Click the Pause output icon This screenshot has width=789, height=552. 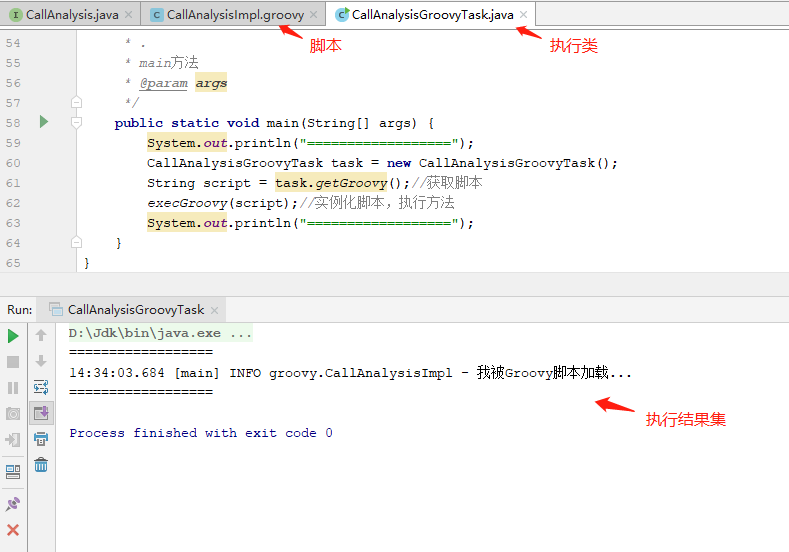click(x=13, y=388)
